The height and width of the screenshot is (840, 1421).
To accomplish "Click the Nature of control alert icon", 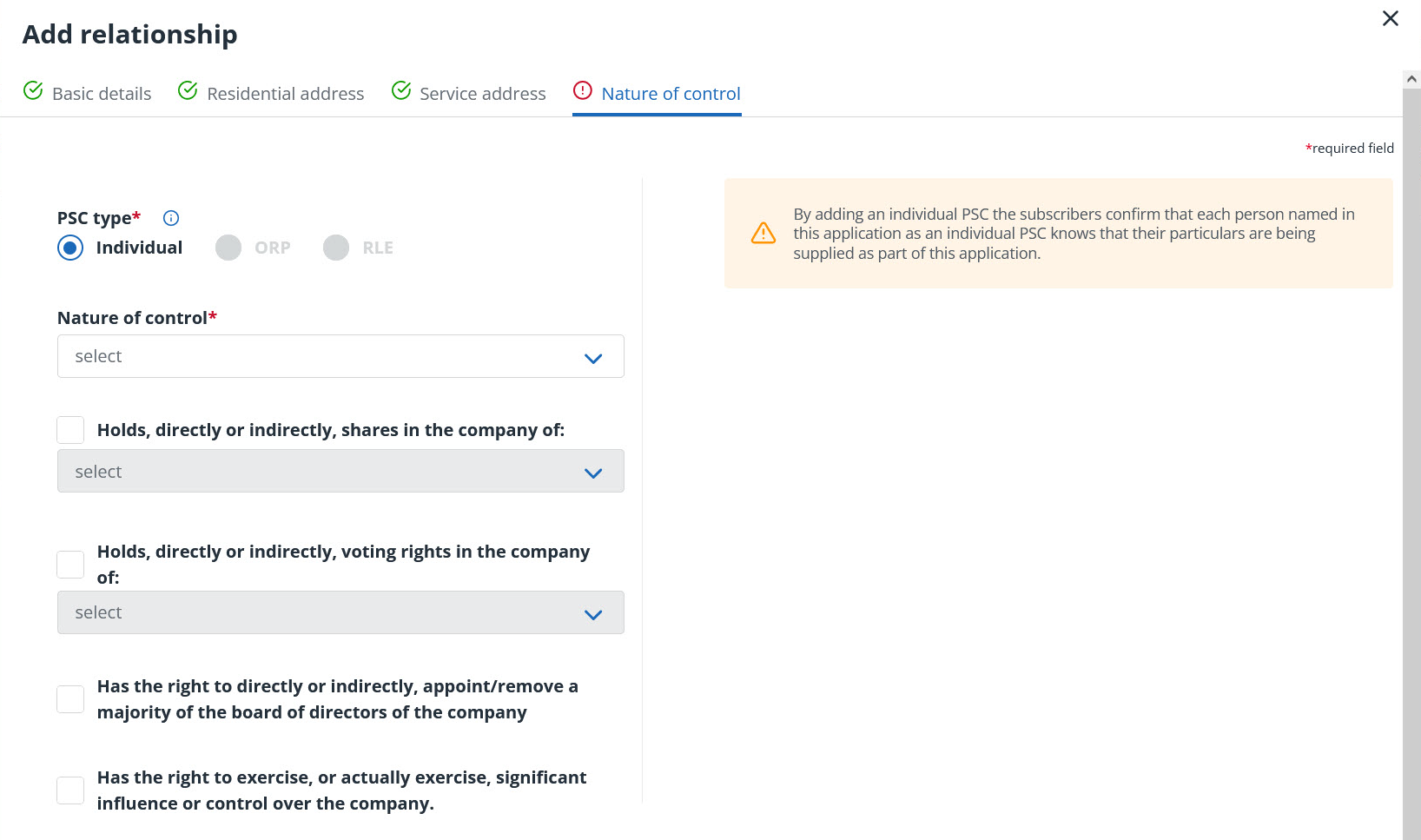I will [x=583, y=90].
